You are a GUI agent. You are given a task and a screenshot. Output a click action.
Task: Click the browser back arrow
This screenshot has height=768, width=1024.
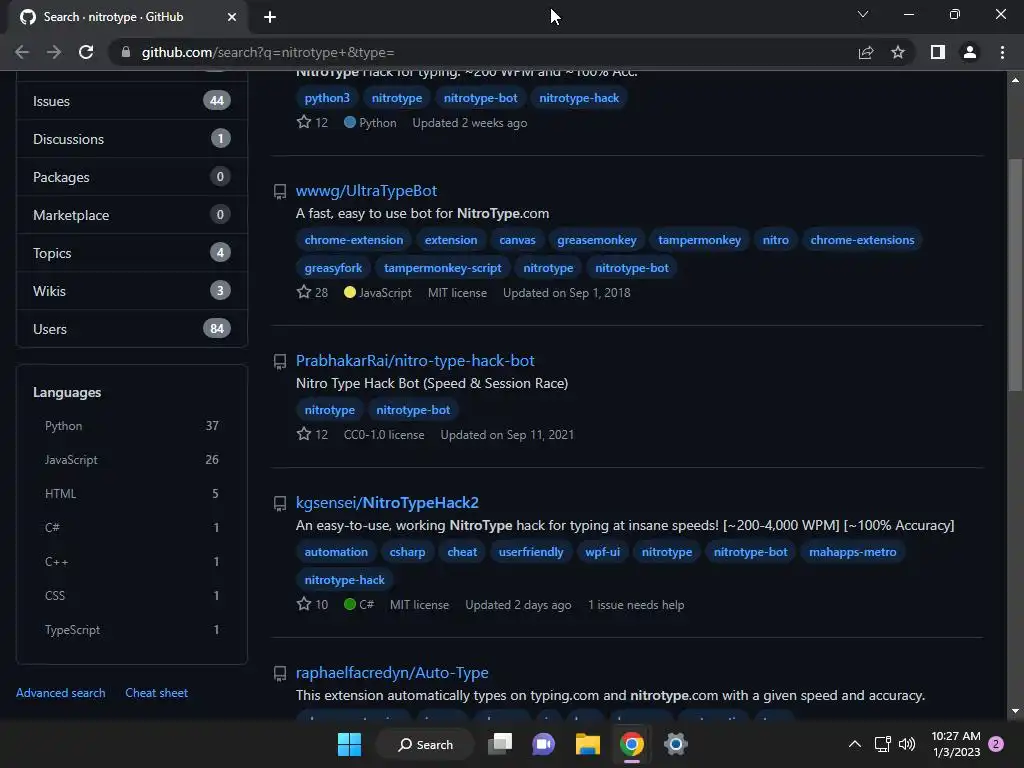click(x=22, y=52)
